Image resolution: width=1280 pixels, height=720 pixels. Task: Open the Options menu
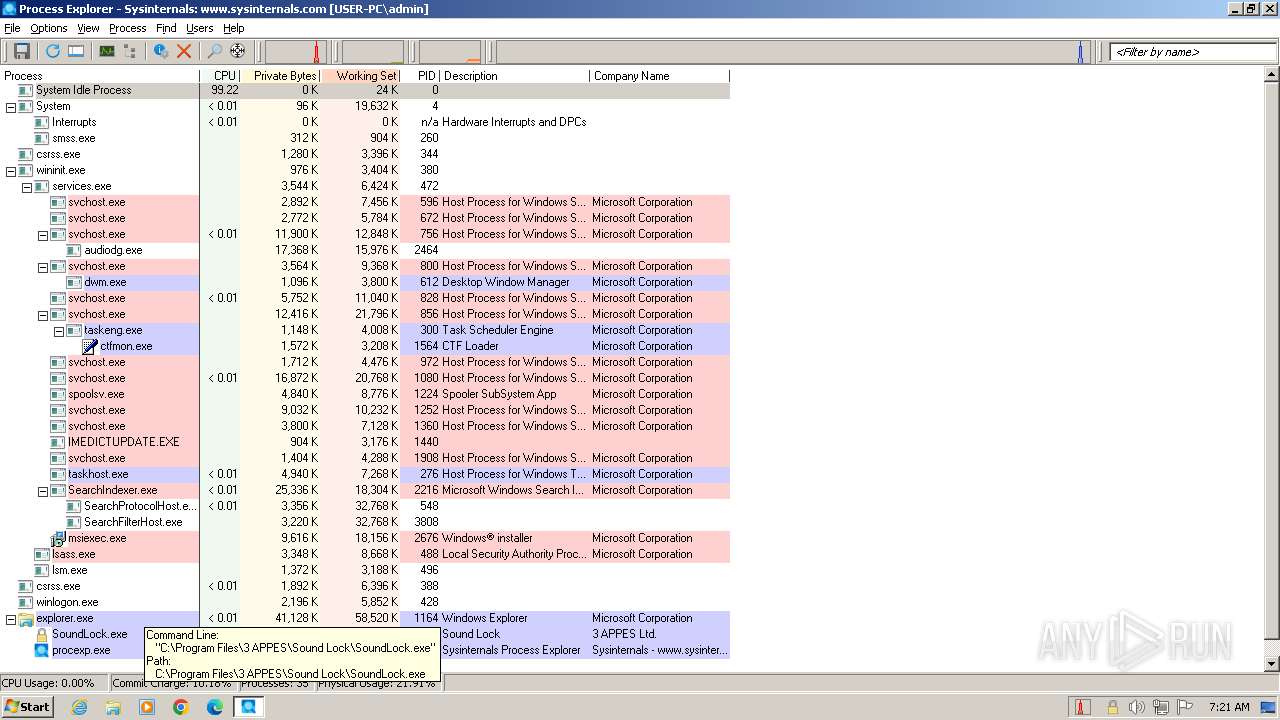(48, 28)
